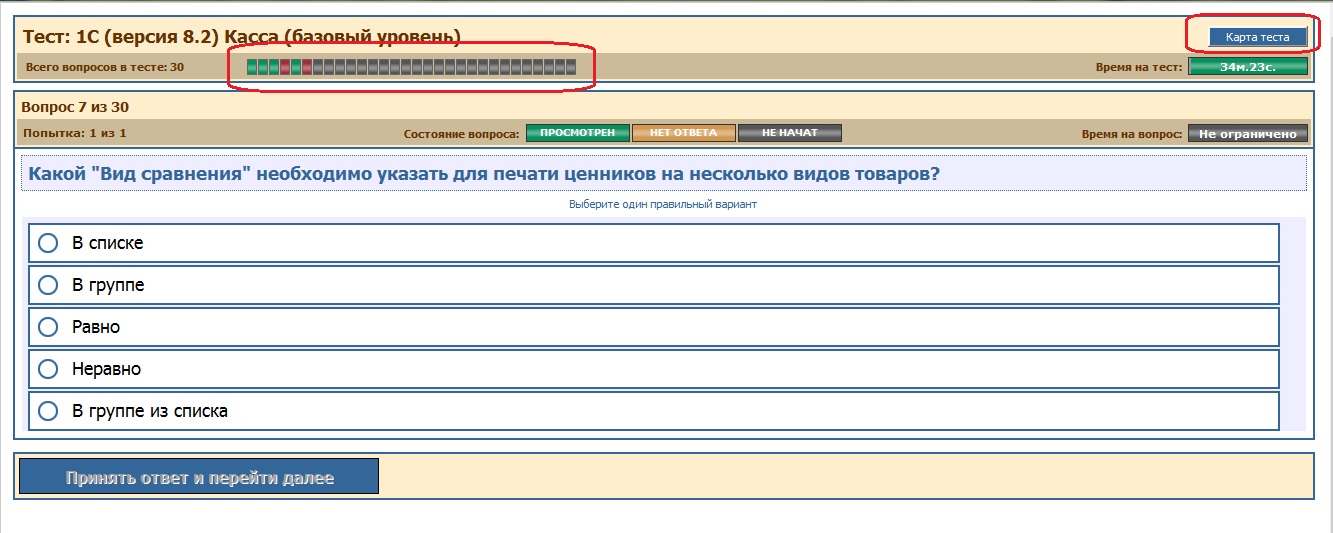
Task: Click the Вопрос 7 из 30 heading
Action: (75, 107)
